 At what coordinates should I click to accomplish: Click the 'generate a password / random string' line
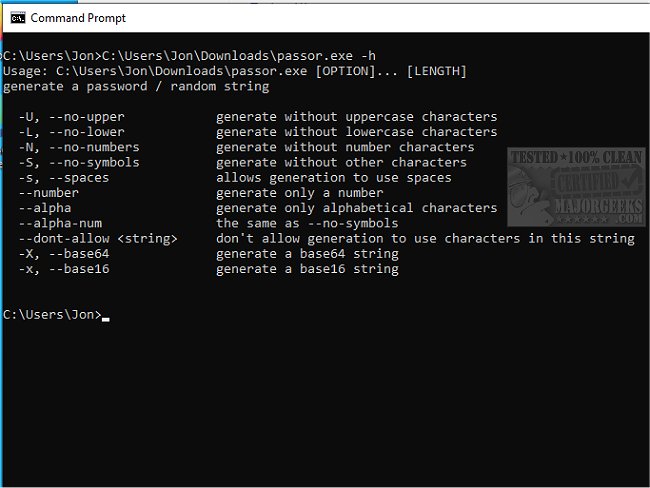pyautogui.click(x=136, y=86)
